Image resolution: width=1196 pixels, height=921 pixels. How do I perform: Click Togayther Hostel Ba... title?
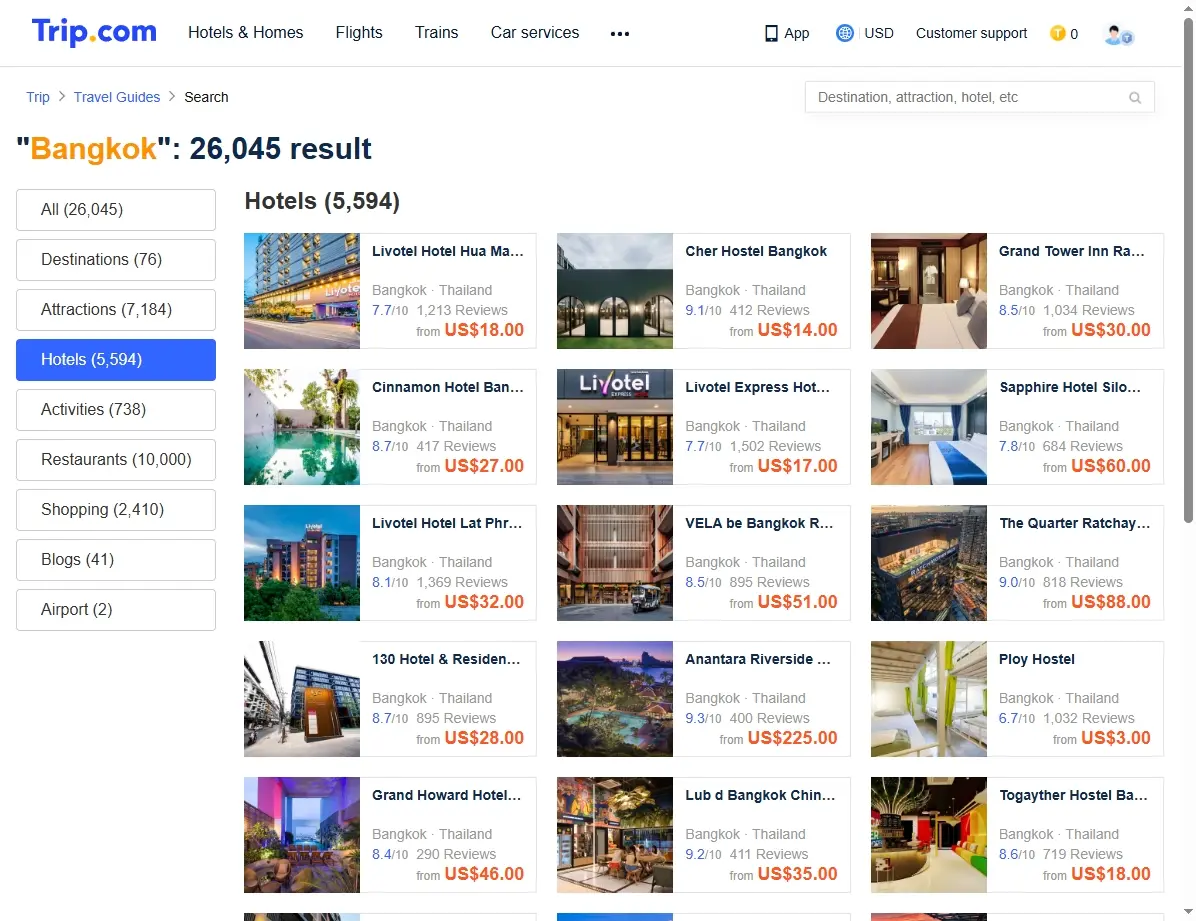(1073, 795)
